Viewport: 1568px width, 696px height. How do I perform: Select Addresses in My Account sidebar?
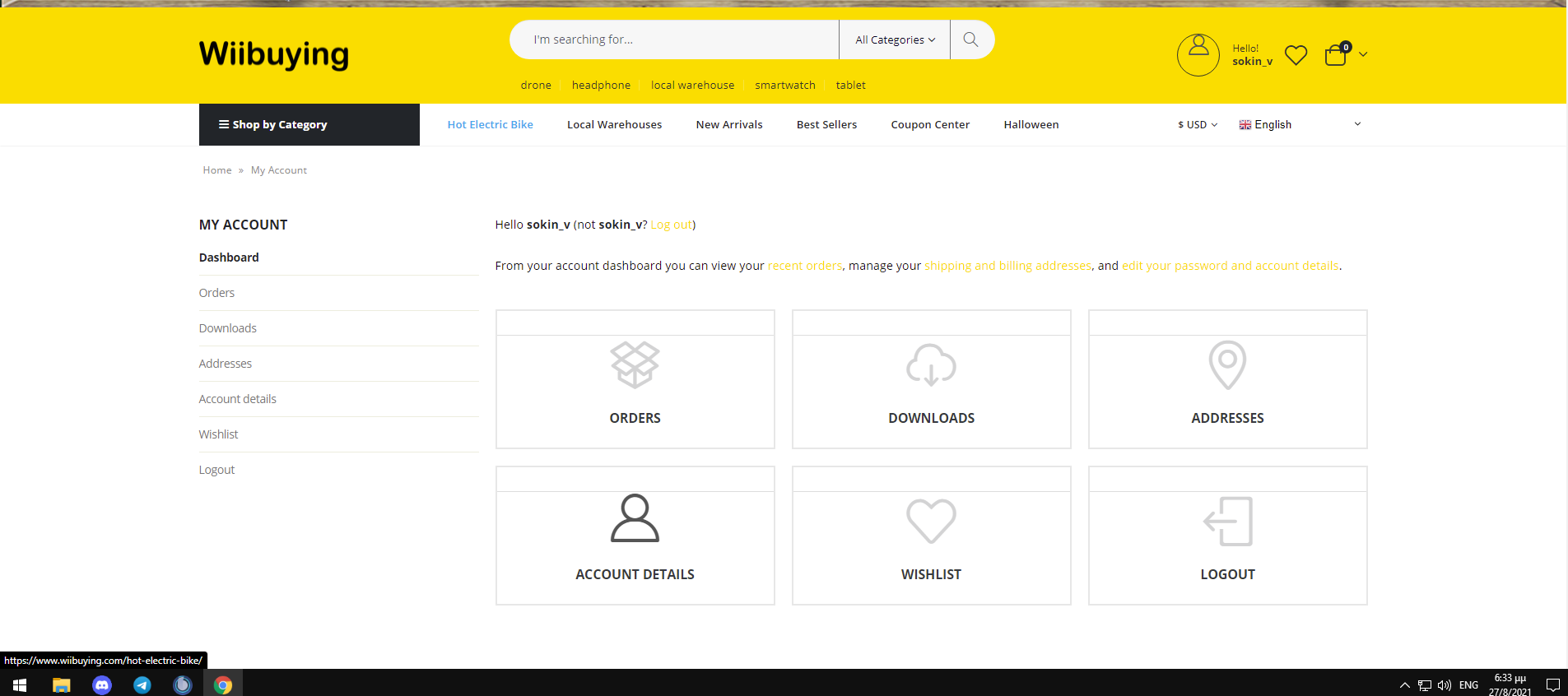(226, 364)
